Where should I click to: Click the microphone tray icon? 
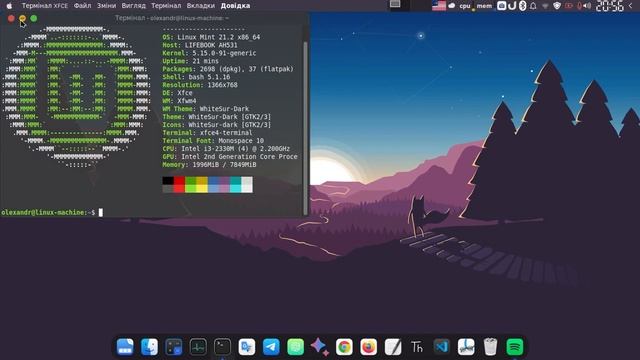pyautogui.click(x=579, y=6)
